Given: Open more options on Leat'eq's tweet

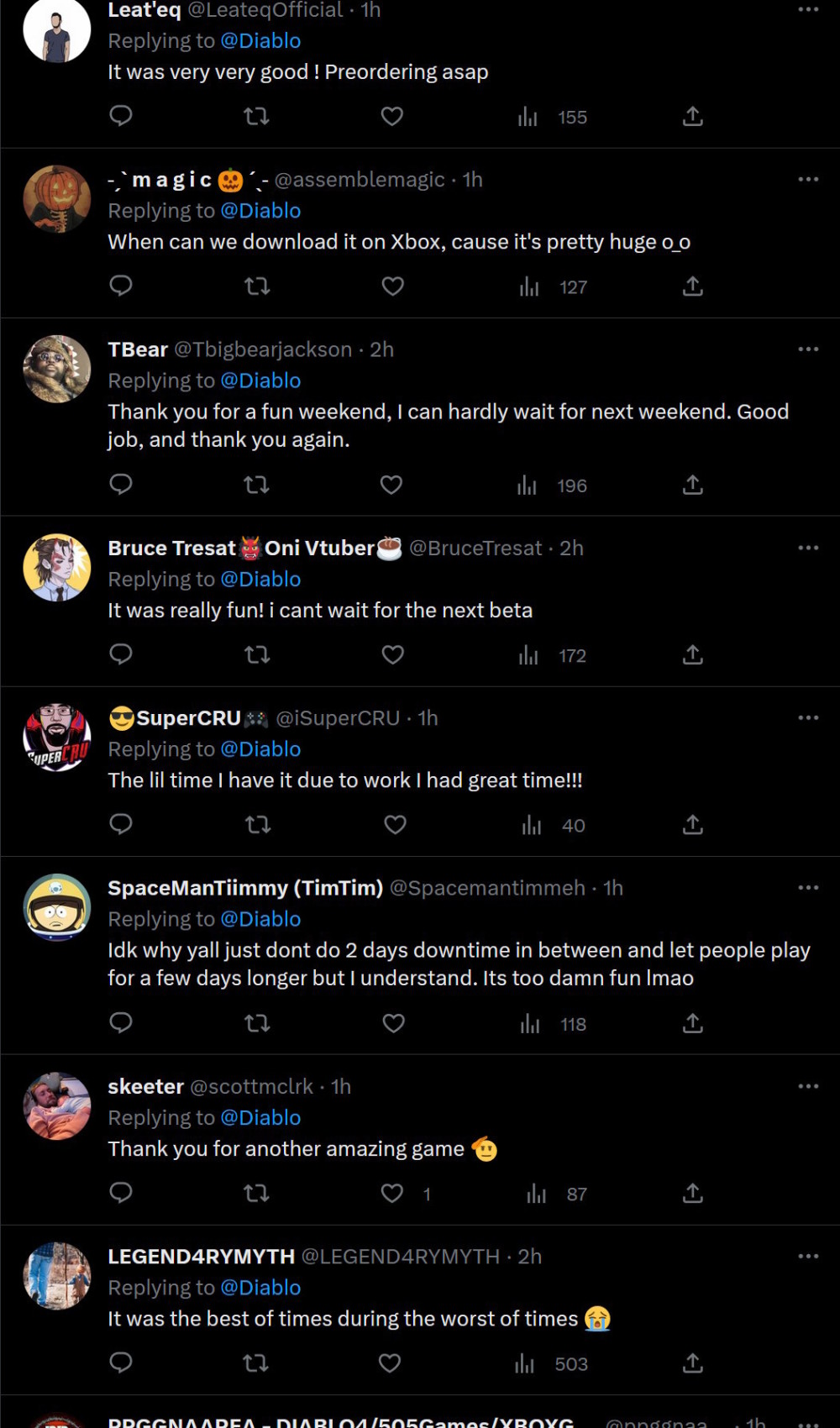Looking at the screenshot, I should click(x=808, y=9).
